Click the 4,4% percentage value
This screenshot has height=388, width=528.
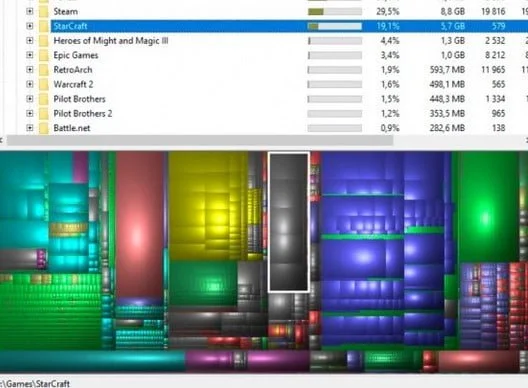[x=390, y=41]
